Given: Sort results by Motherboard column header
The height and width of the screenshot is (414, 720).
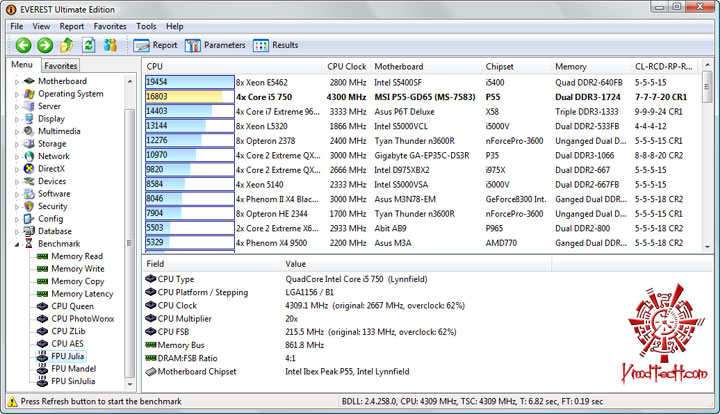Looking at the screenshot, I should coord(426,67).
